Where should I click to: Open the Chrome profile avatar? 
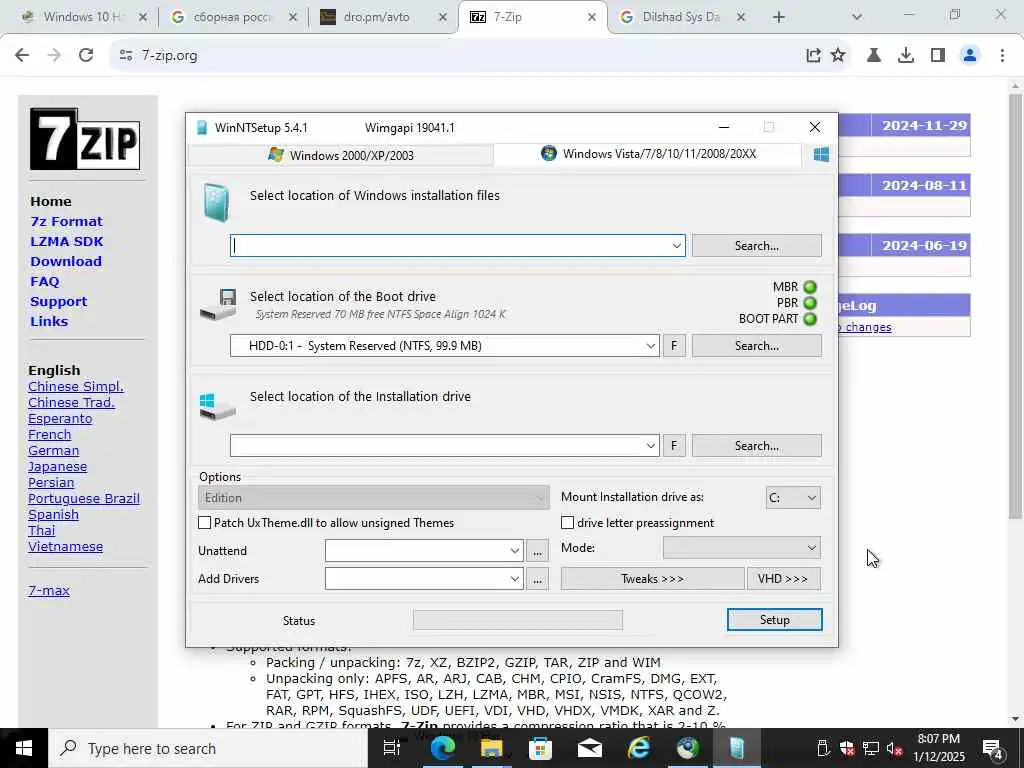(970, 56)
